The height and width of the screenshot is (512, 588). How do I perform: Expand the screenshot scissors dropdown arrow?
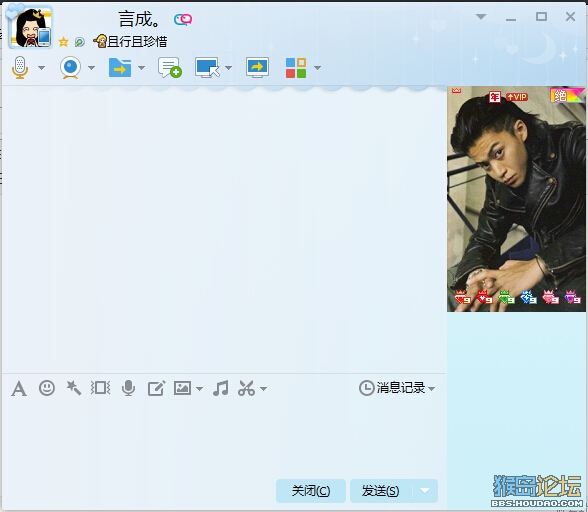[264, 389]
